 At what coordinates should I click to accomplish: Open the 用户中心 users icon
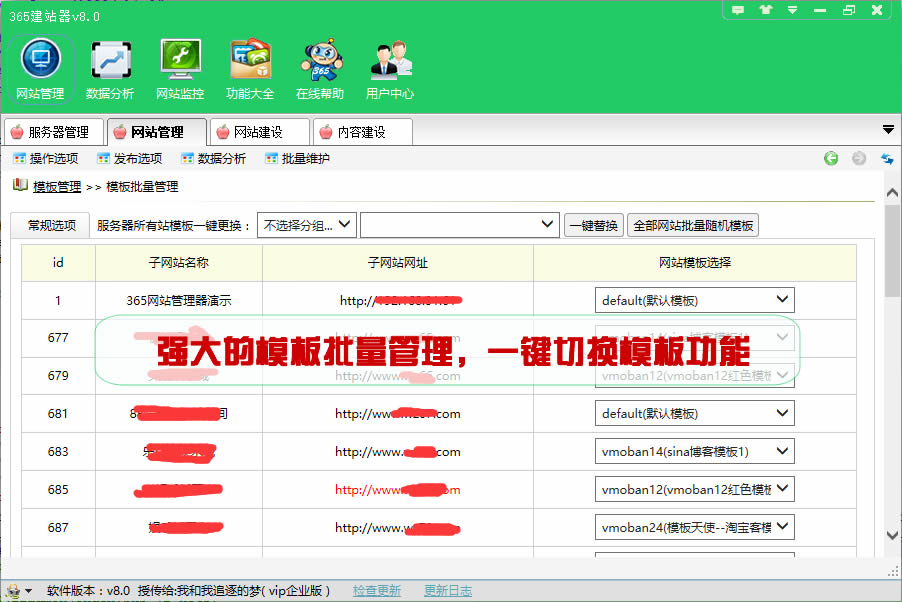tap(389, 68)
